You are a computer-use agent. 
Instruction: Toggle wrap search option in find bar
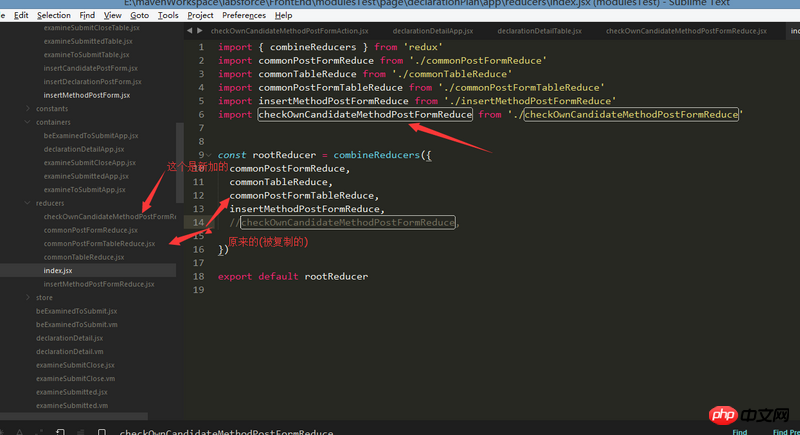60,432
